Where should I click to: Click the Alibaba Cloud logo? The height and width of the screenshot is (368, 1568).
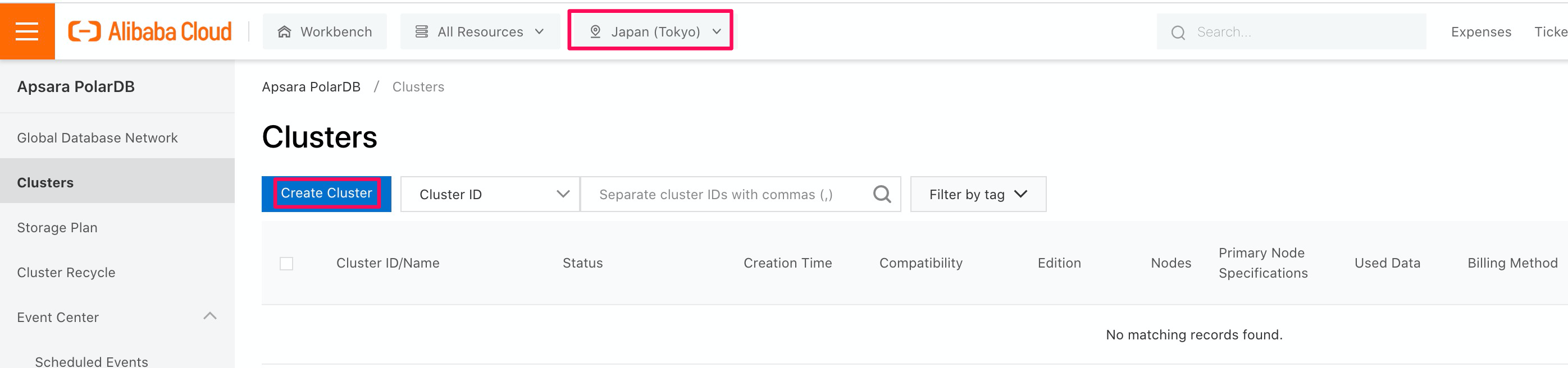coord(150,31)
